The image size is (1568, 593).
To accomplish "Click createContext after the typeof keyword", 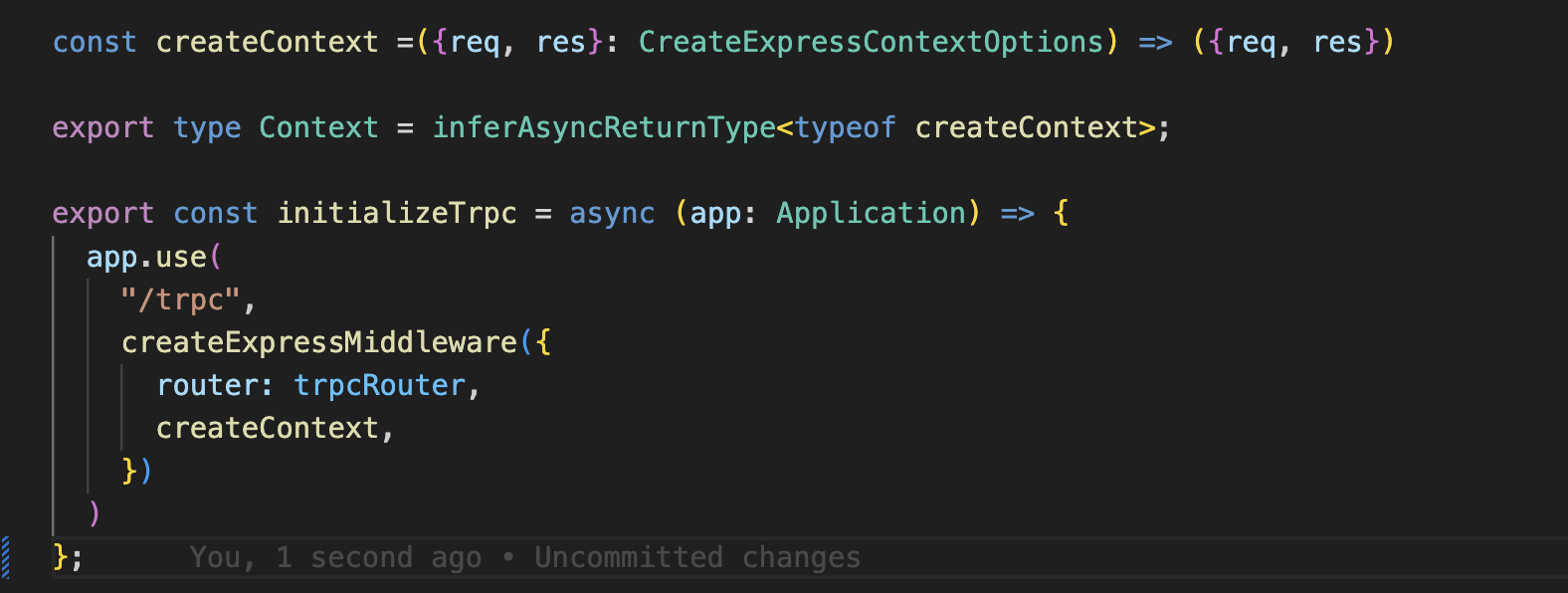I will pos(1026,127).
